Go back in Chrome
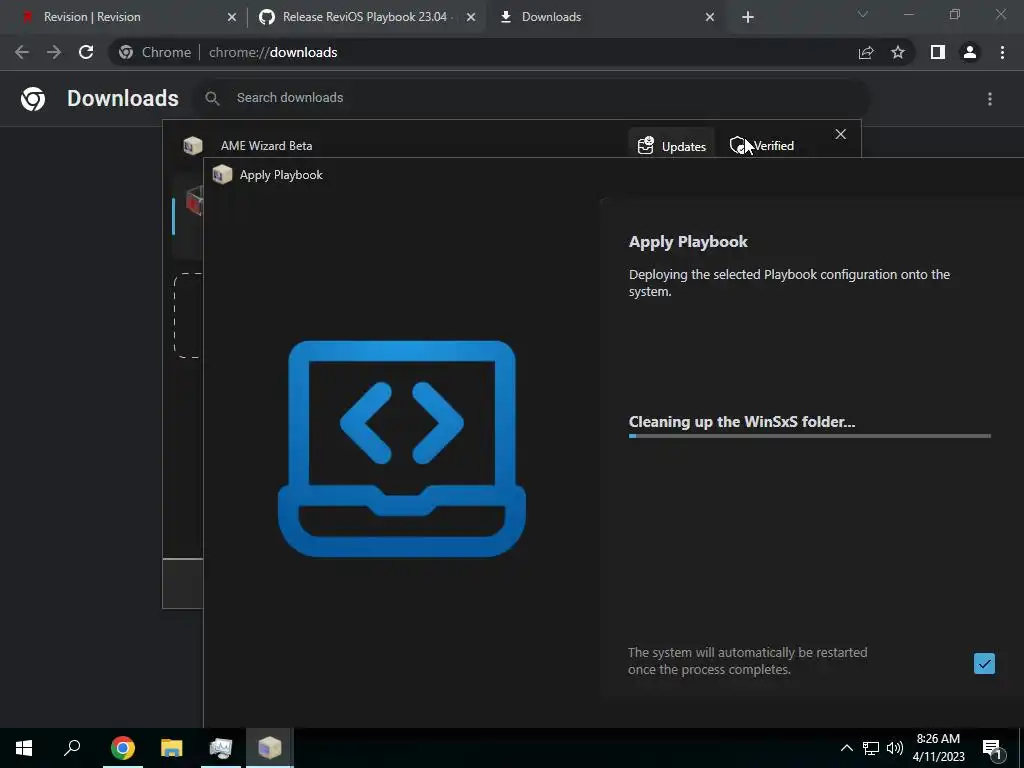This screenshot has height=768, width=1024. click(22, 52)
